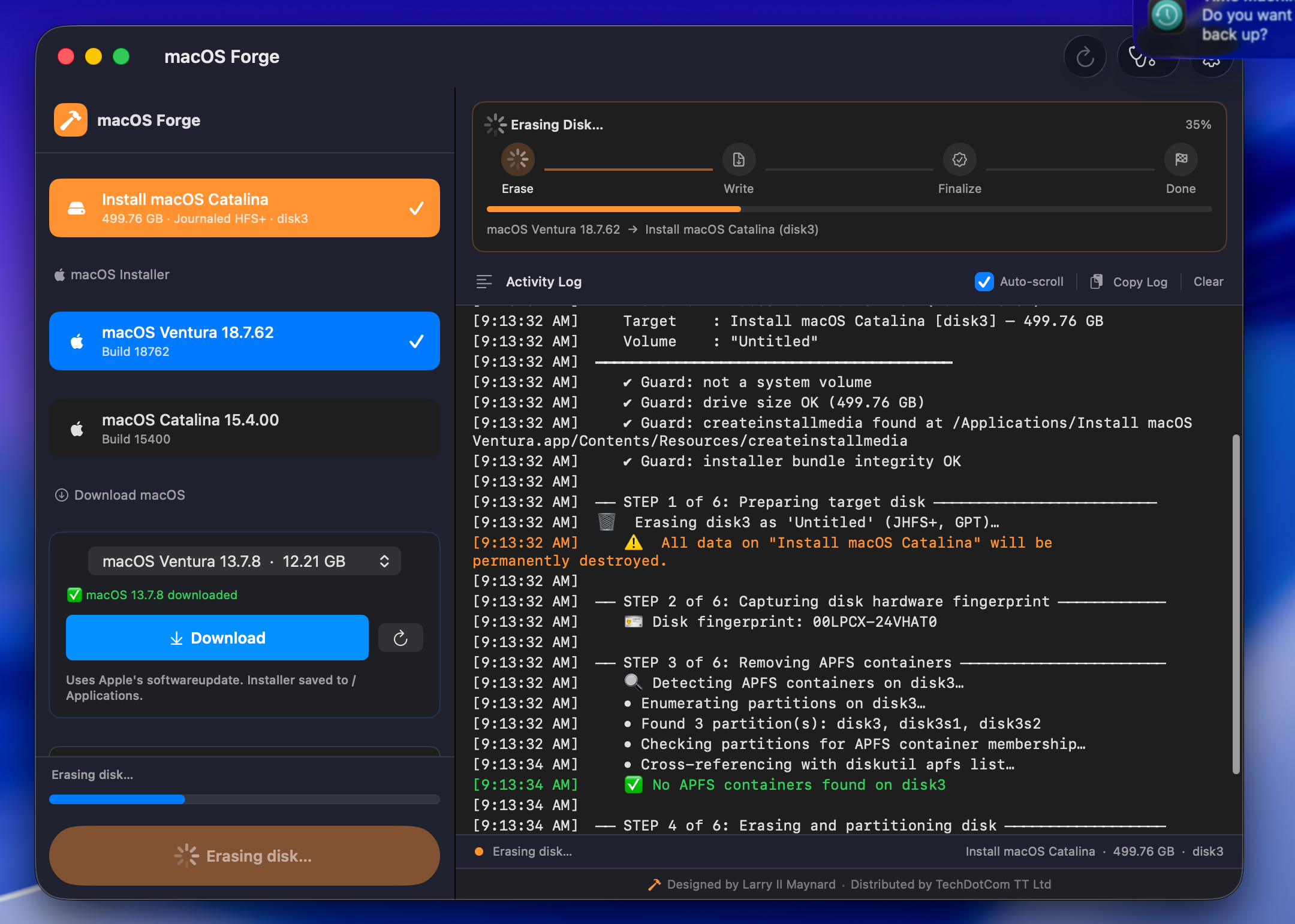
Task: Click the green checkmark icon in No APFS containers line
Action: [x=634, y=785]
